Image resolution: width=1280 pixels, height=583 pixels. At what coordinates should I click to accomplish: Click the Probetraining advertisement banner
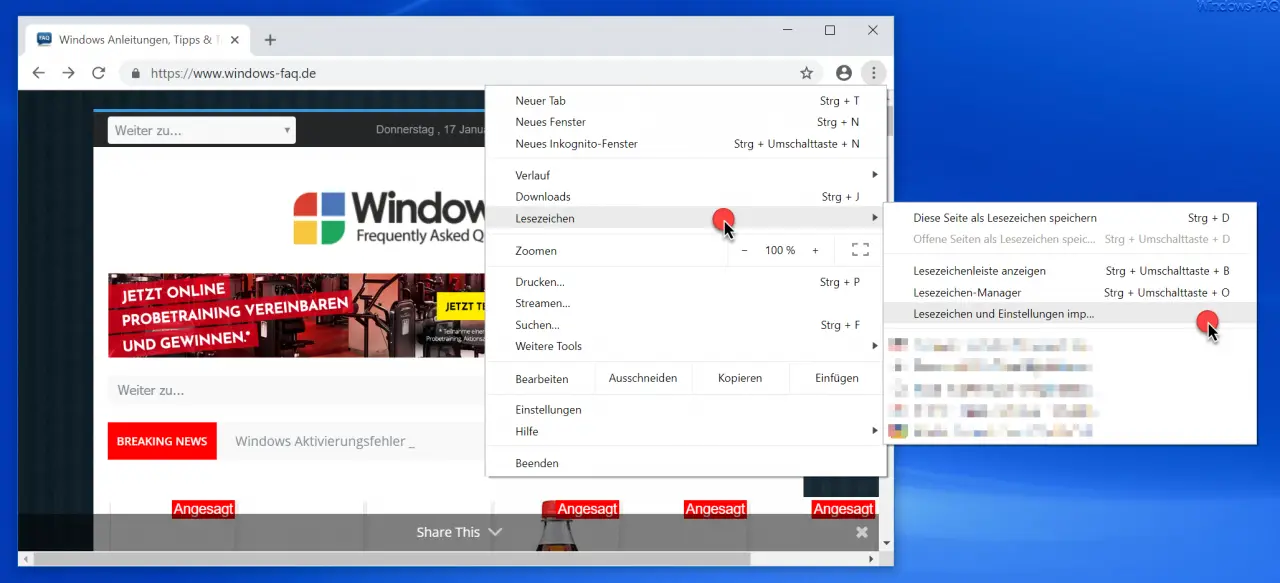point(297,315)
